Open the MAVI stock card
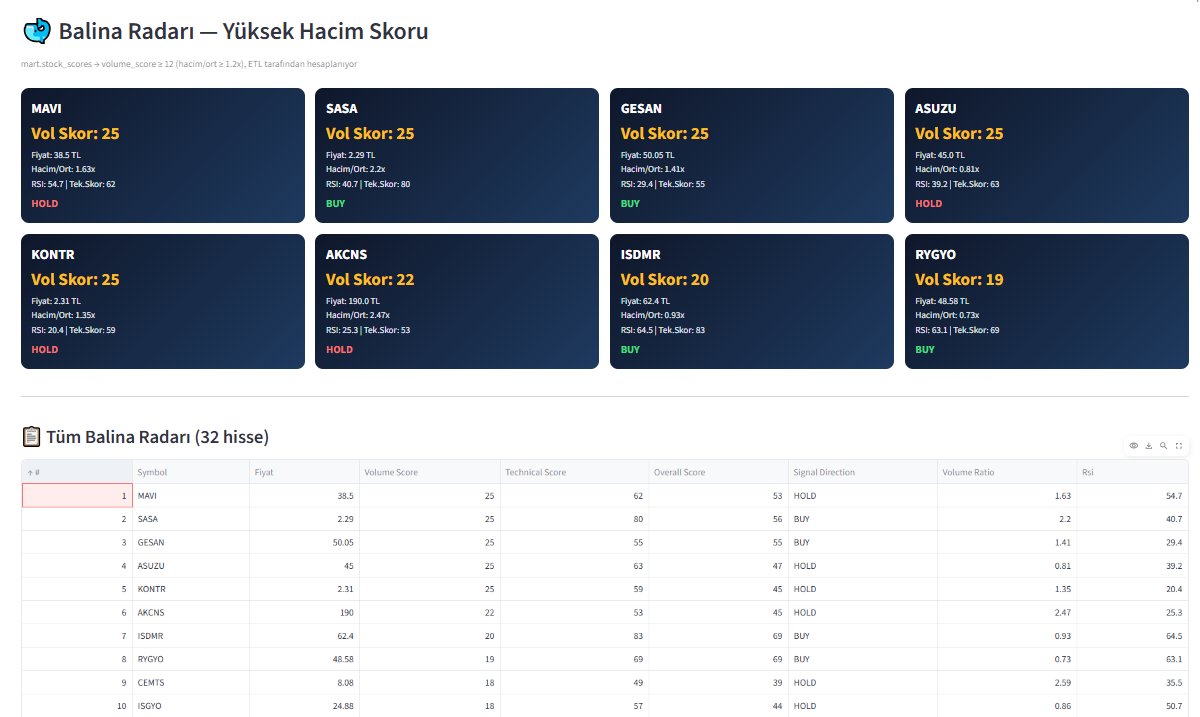Image resolution: width=1200 pixels, height=717 pixels. pos(163,156)
